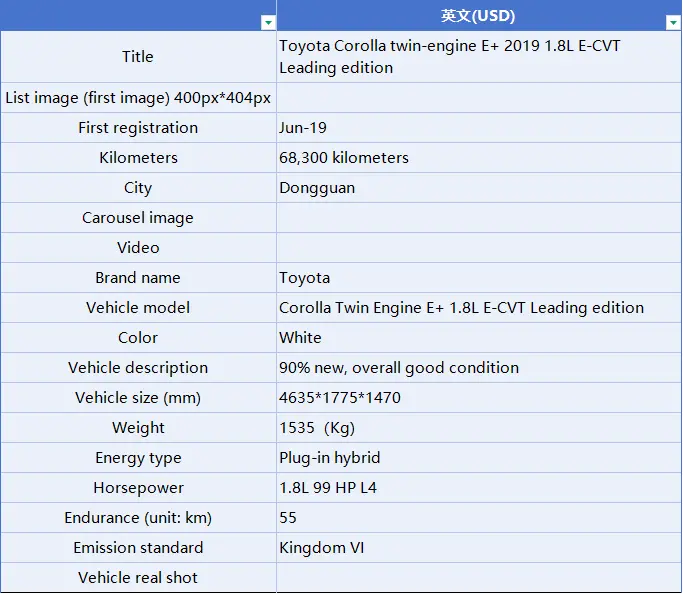
Task: Click the 68,300 kilometers cell
Action: (479, 158)
